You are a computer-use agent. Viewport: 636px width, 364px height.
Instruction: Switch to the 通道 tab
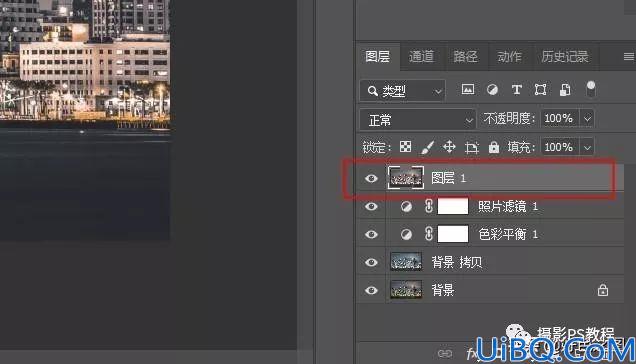pyautogui.click(x=421, y=56)
